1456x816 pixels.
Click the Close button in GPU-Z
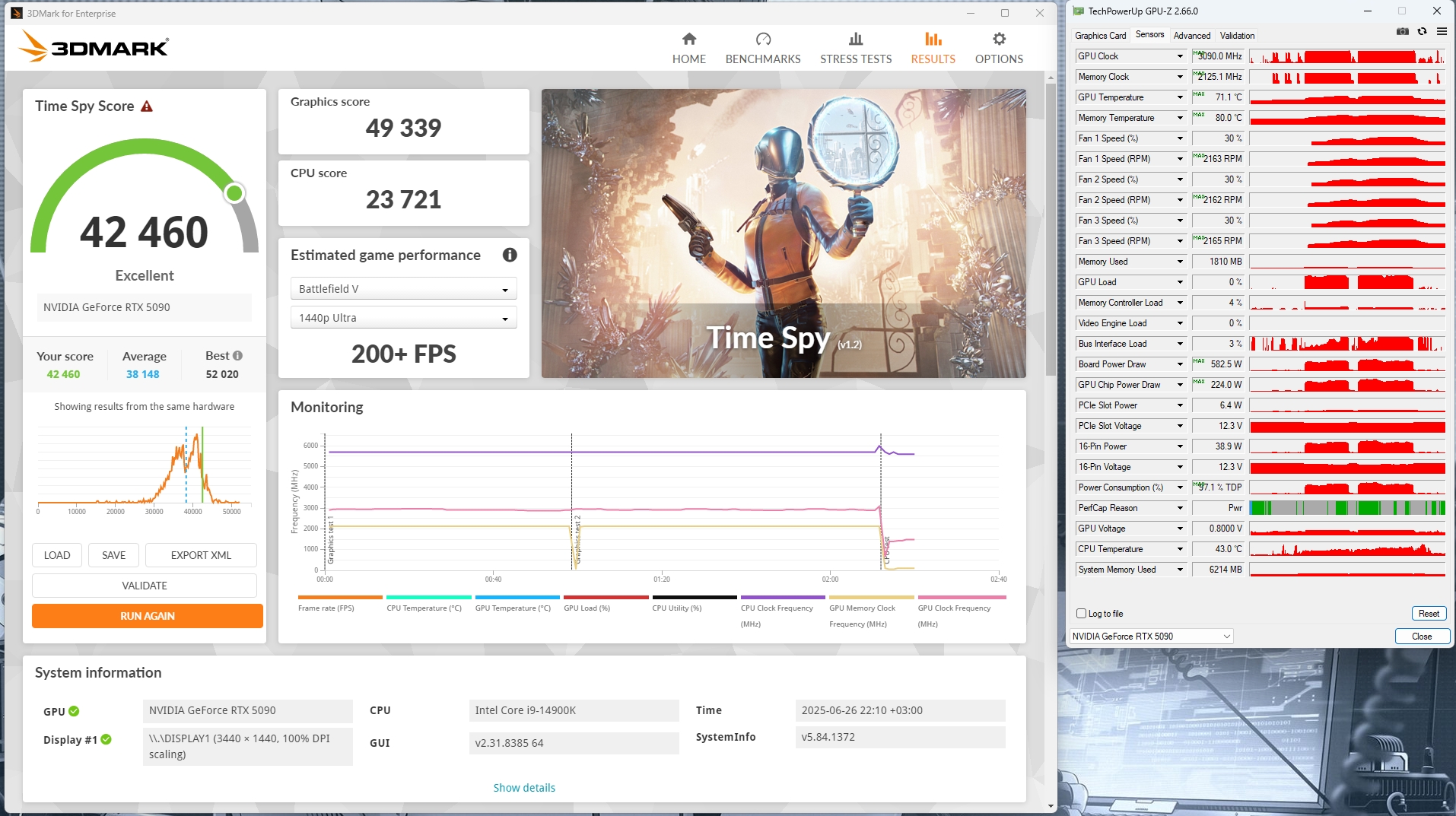coord(1422,637)
